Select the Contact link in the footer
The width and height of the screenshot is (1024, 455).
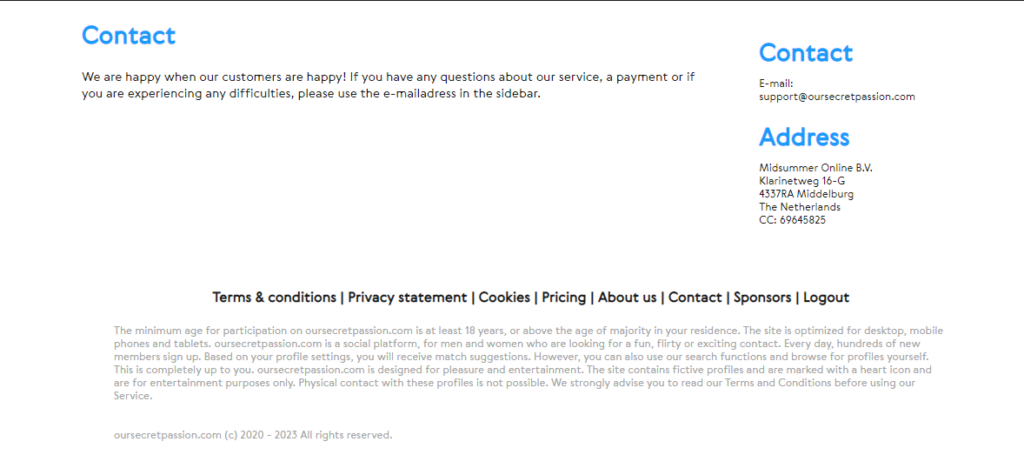[695, 297]
